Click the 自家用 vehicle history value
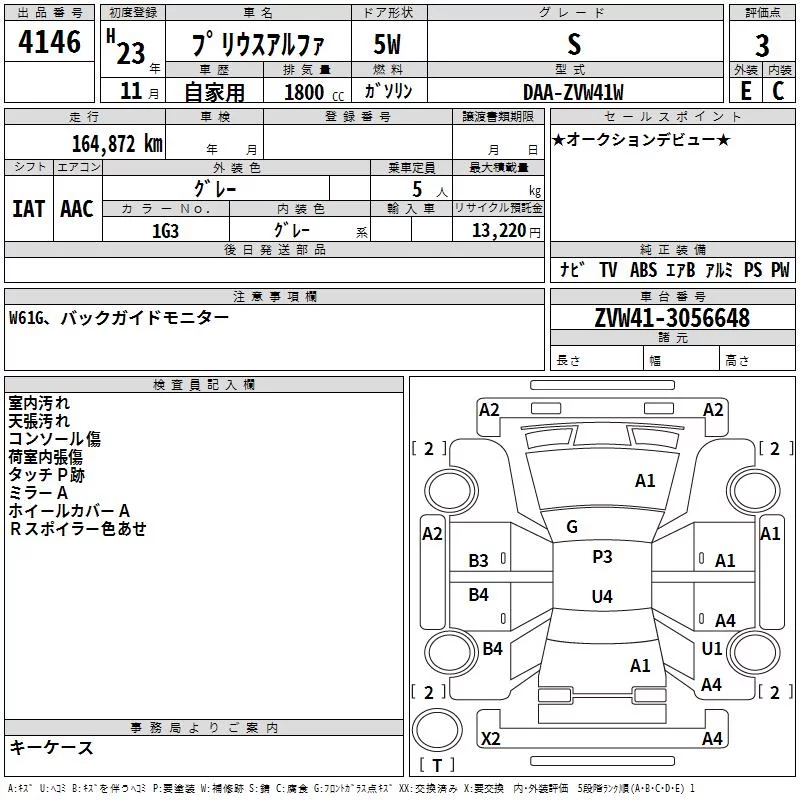800x800 pixels. 214,92
